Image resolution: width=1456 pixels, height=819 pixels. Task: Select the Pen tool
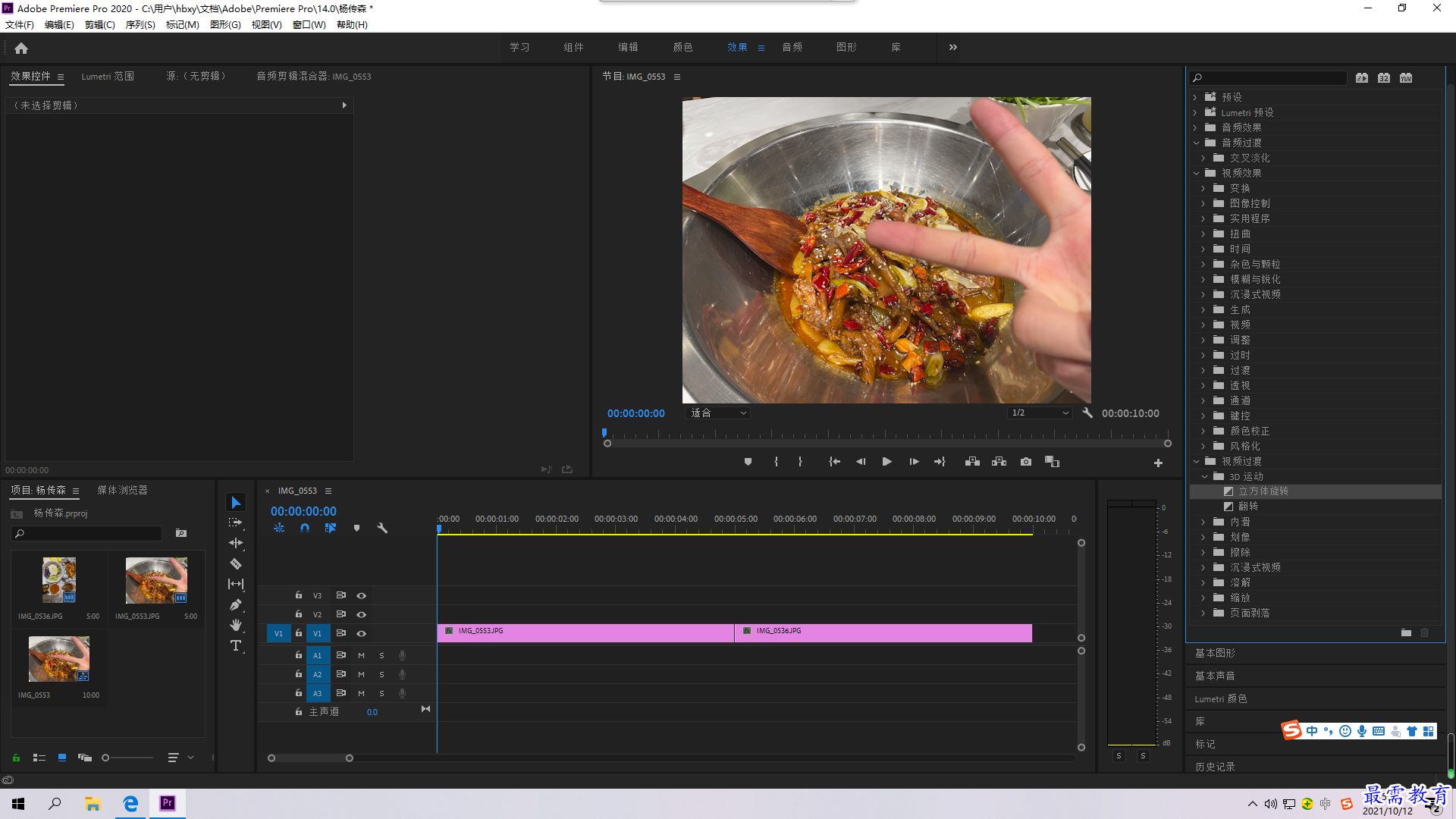tap(236, 604)
